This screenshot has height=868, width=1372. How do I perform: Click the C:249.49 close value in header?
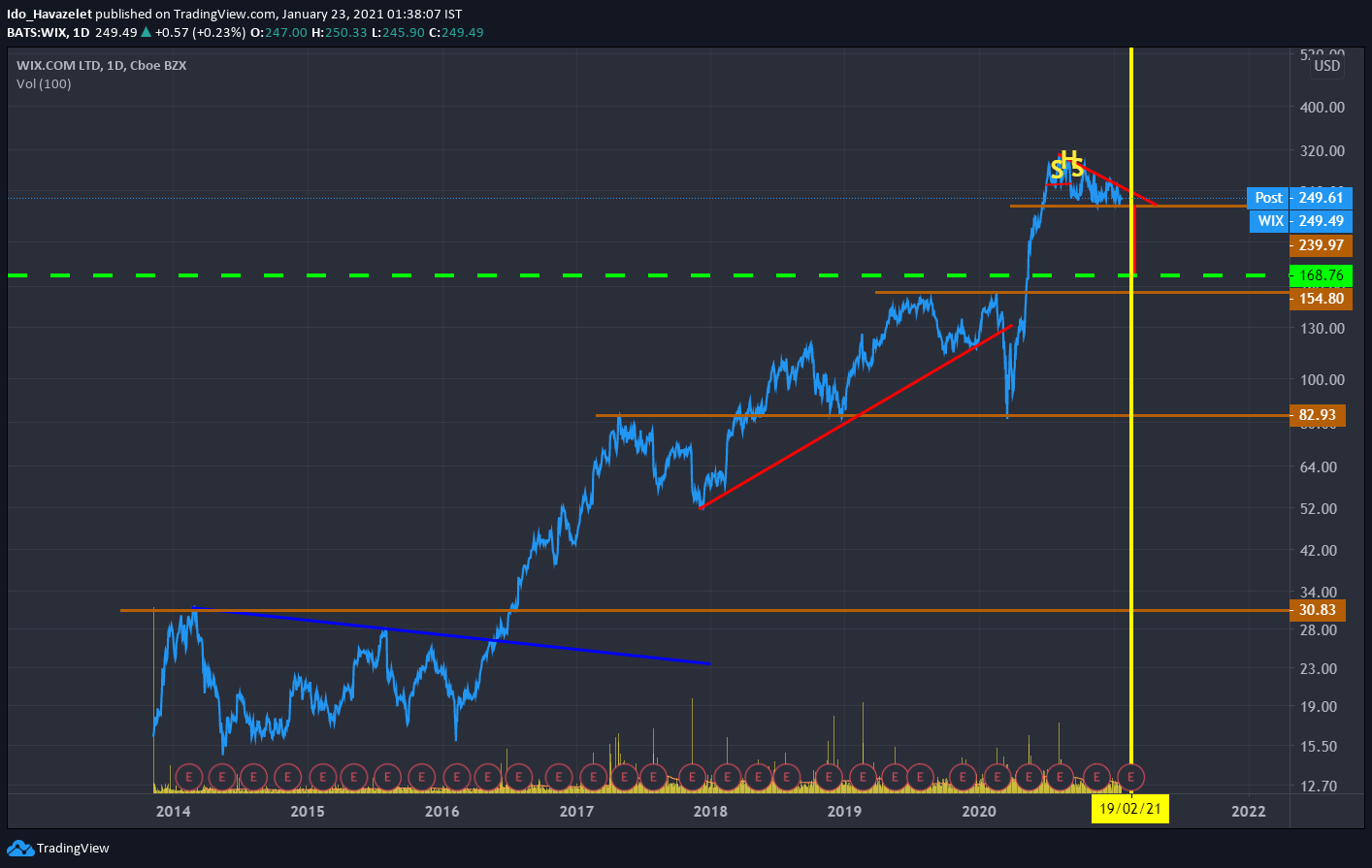[456, 32]
